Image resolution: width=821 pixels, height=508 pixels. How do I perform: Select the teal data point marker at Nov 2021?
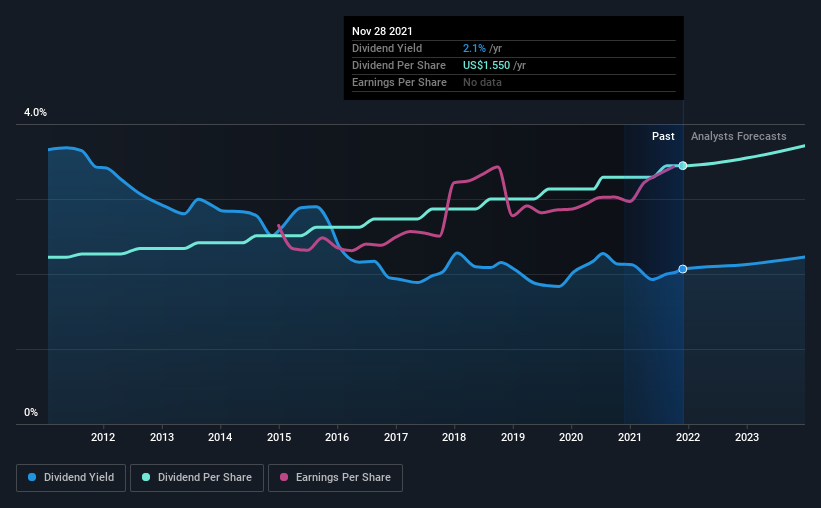[x=683, y=165]
